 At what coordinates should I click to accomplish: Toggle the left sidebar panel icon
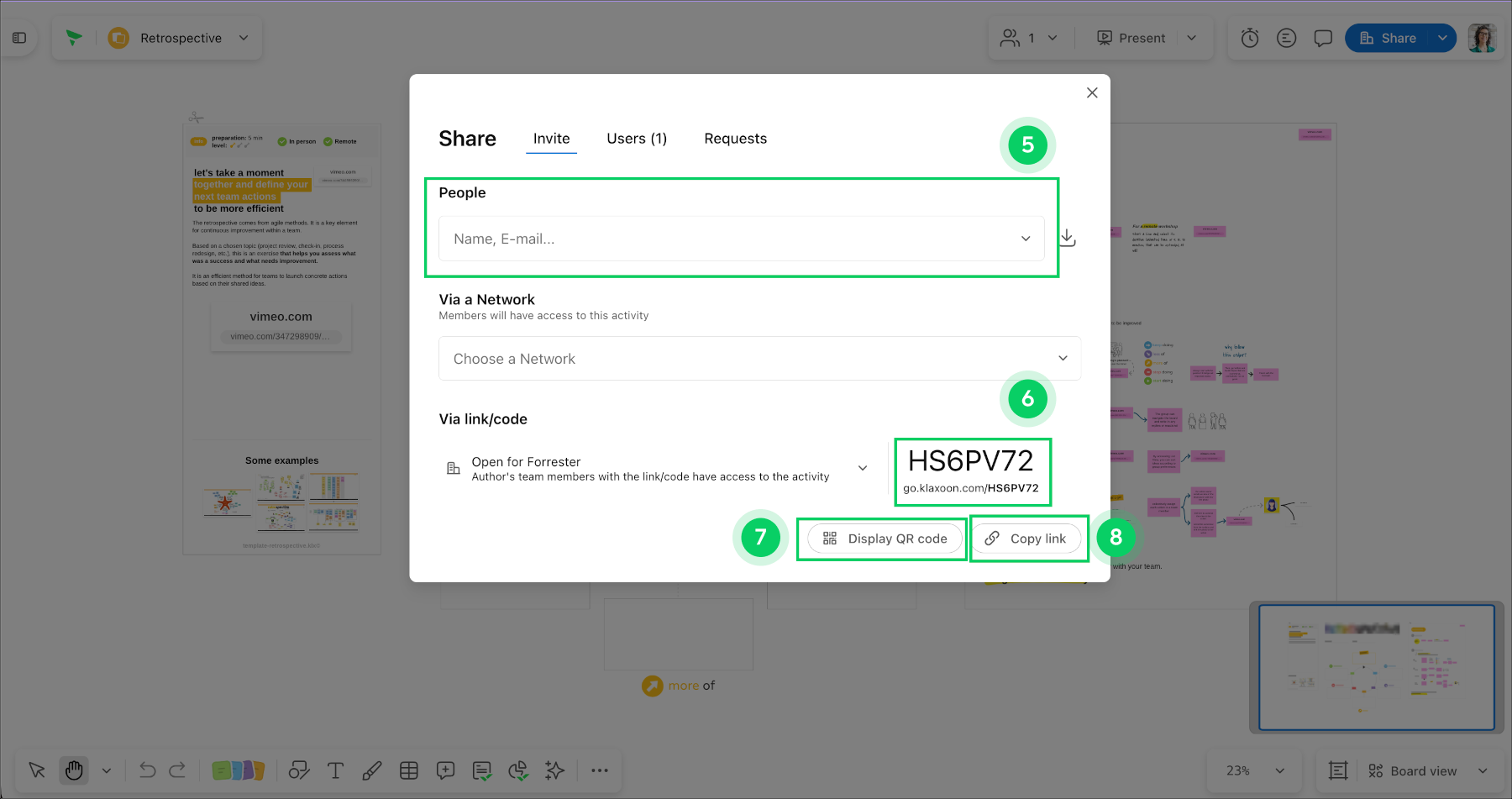click(19, 38)
